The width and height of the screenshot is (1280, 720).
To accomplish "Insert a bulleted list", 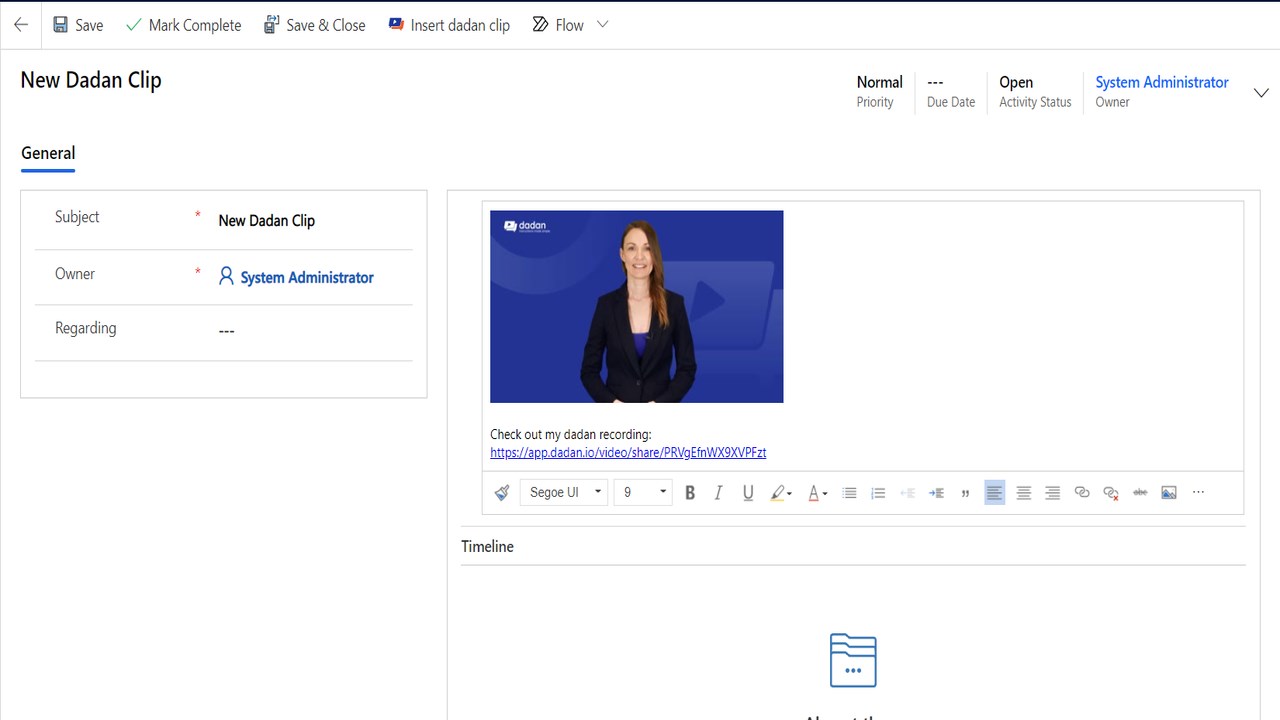I will click(849, 492).
